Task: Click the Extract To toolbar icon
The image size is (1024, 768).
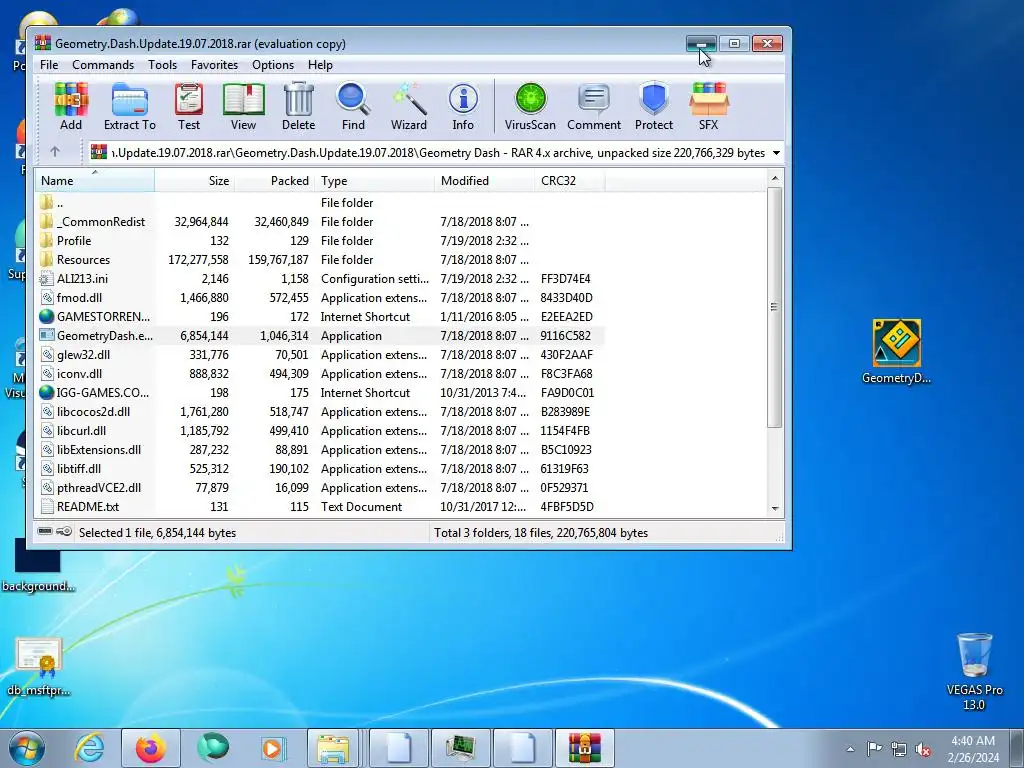Action: tap(129, 106)
